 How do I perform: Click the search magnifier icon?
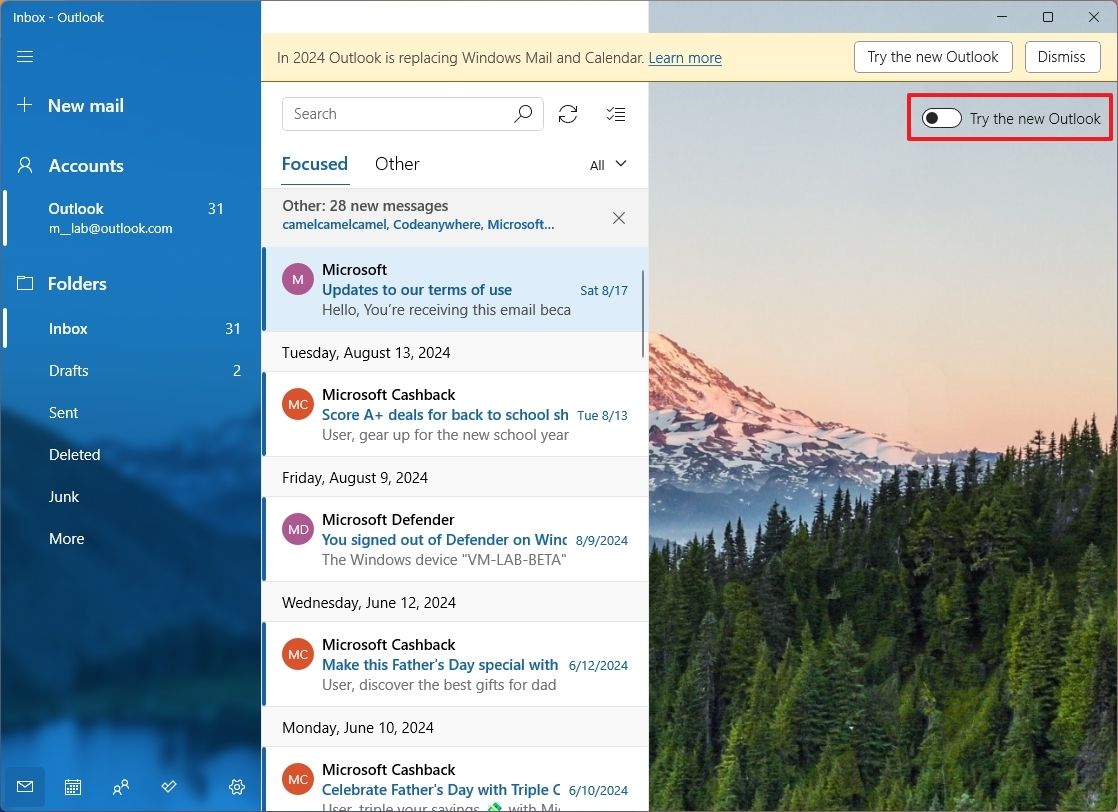(522, 114)
